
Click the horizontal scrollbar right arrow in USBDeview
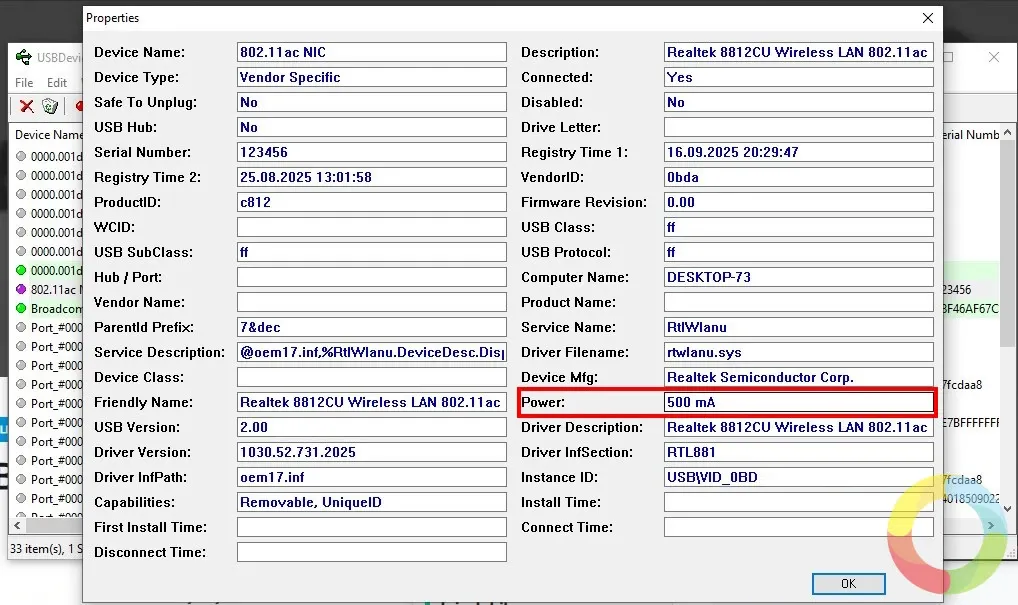[x=991, y=525]
